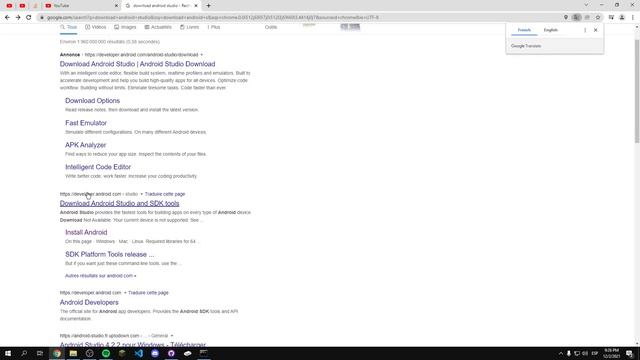
Task: Open Task View on the taskbar
Action: coord(40,353)
